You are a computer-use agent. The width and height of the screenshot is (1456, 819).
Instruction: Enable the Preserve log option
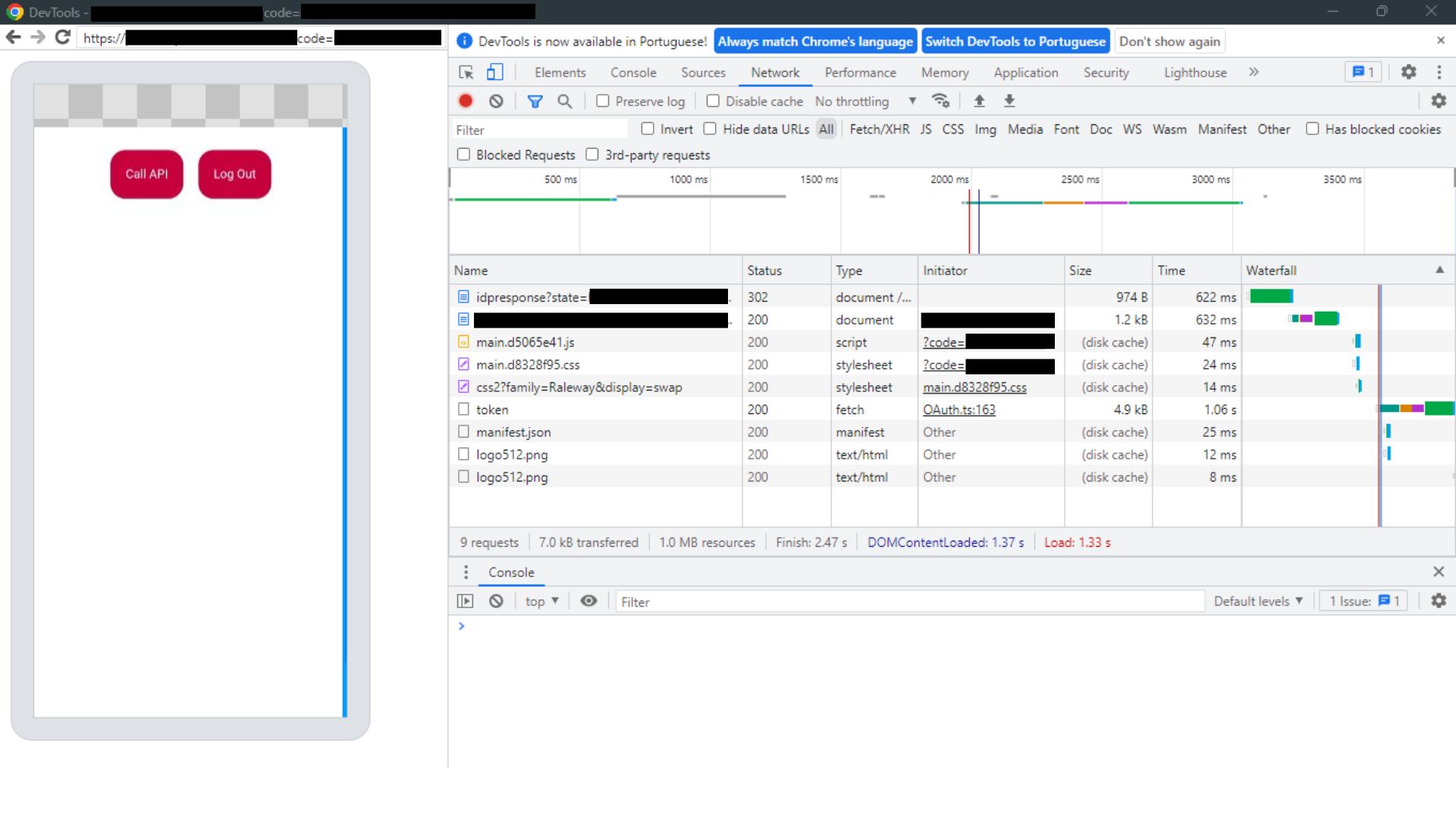click(601, 101)
